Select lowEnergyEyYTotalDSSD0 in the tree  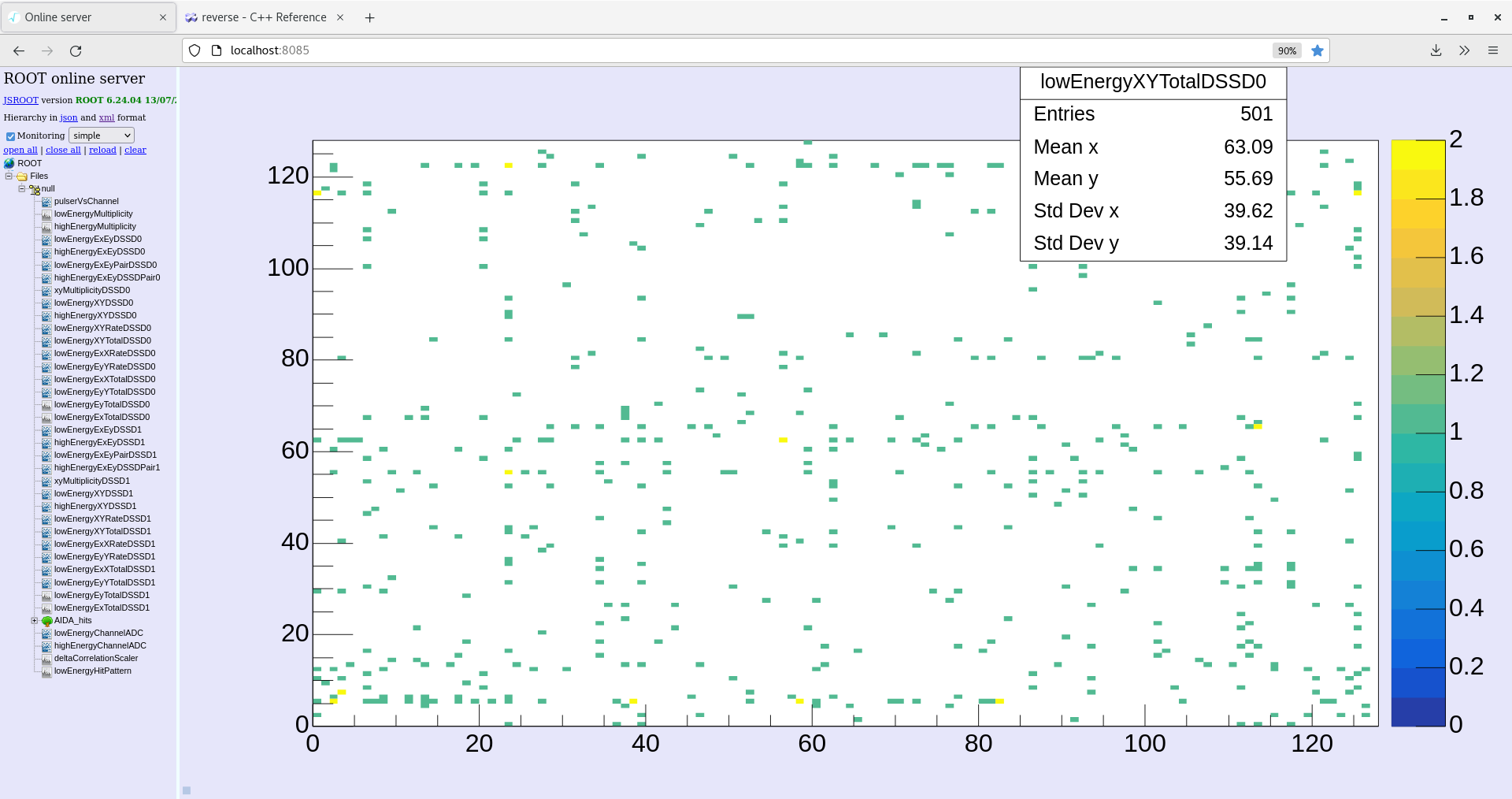(x=105, y=392)
